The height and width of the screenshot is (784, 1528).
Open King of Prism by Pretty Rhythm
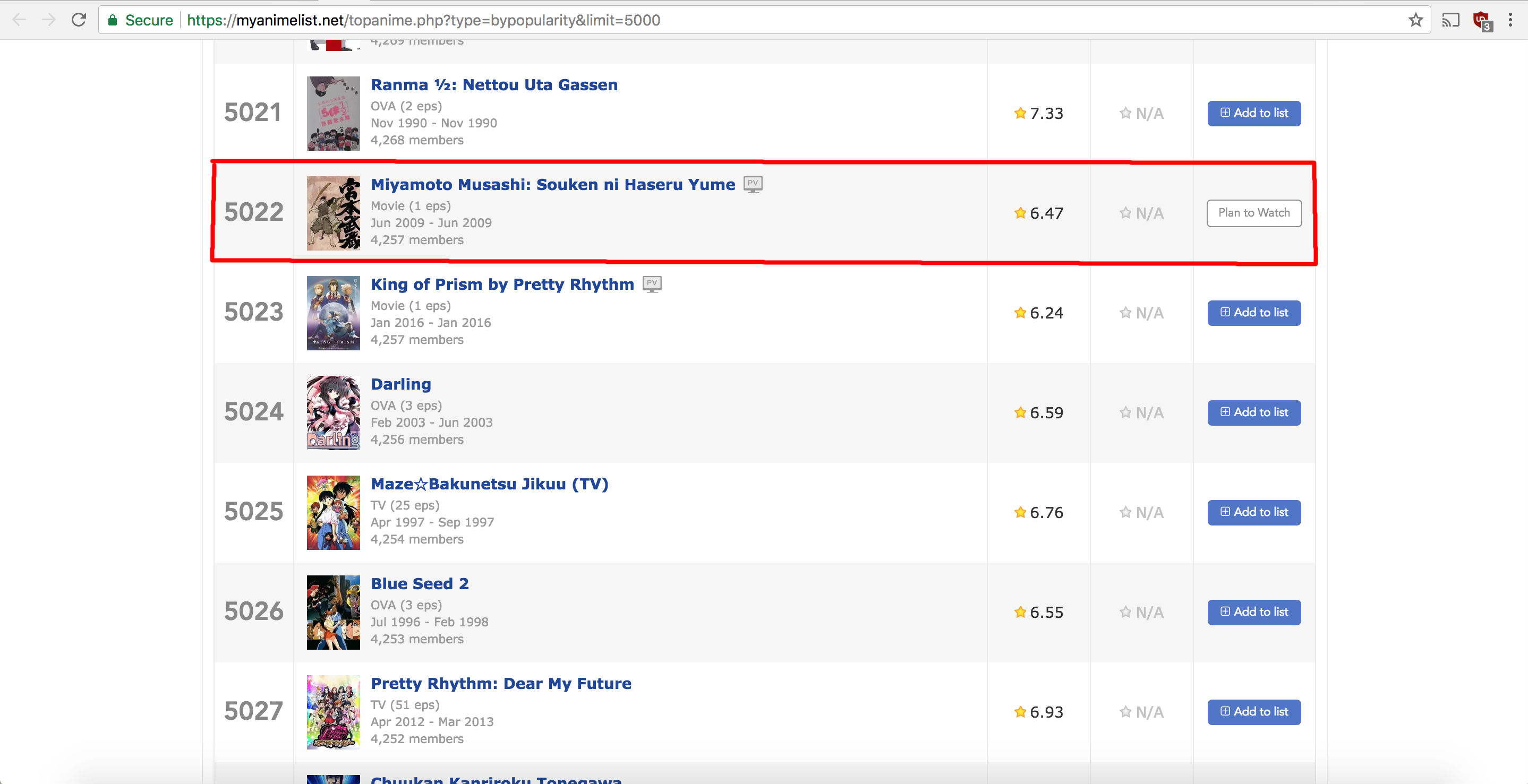(x=502, y=284)
